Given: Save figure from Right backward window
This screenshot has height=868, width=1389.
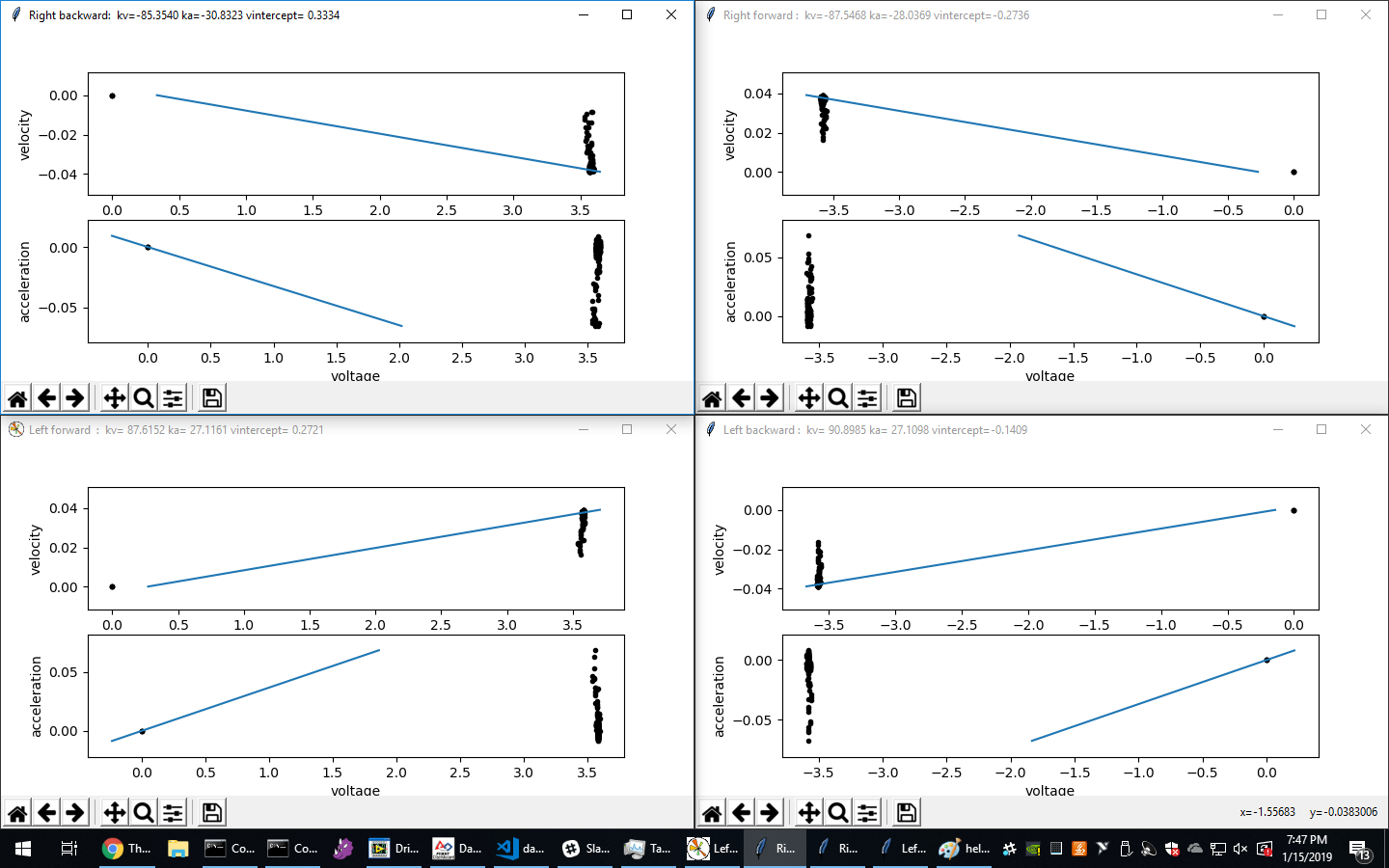Looking at the screenshot, I should [212, 398].
